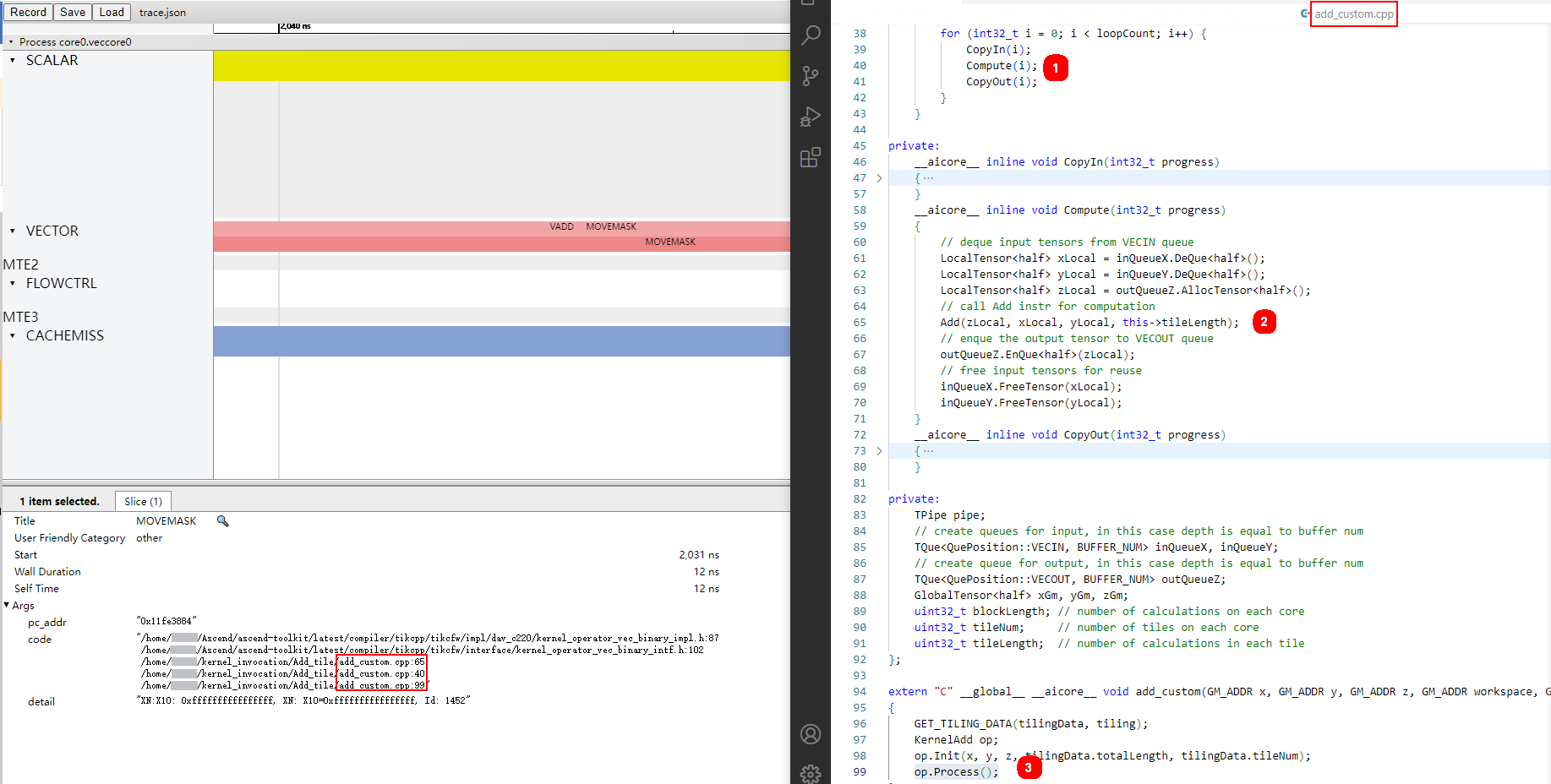The width and height of the screenshot is (1551, 784).
Task: Collapse the FLOWCTRL track arrow
Action: (13, 283)
